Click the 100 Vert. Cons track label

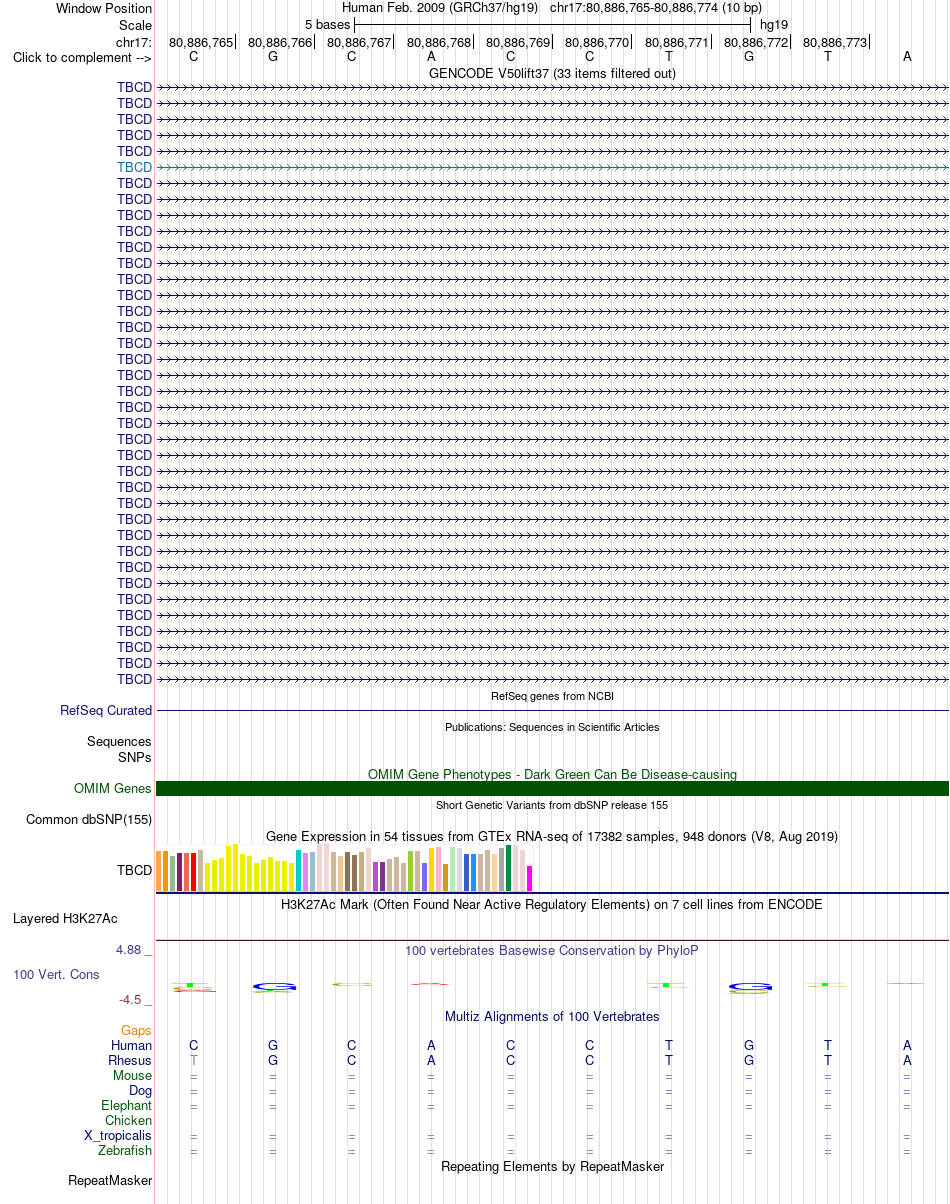[x=56, y=974]
